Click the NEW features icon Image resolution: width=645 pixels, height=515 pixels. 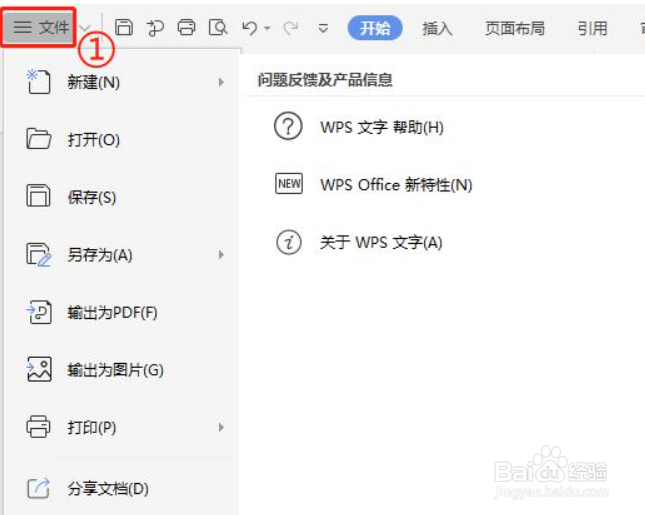[289, 183]
